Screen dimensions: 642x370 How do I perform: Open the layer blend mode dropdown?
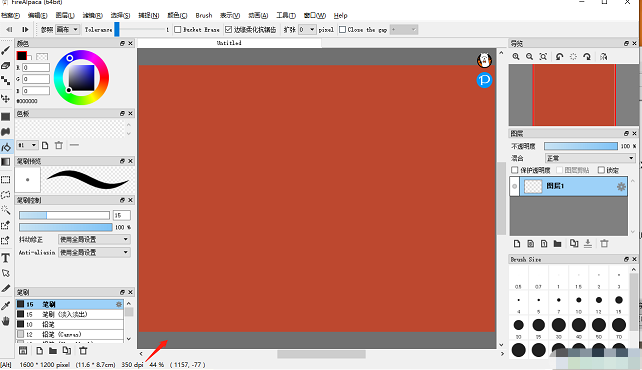[590, 158]
